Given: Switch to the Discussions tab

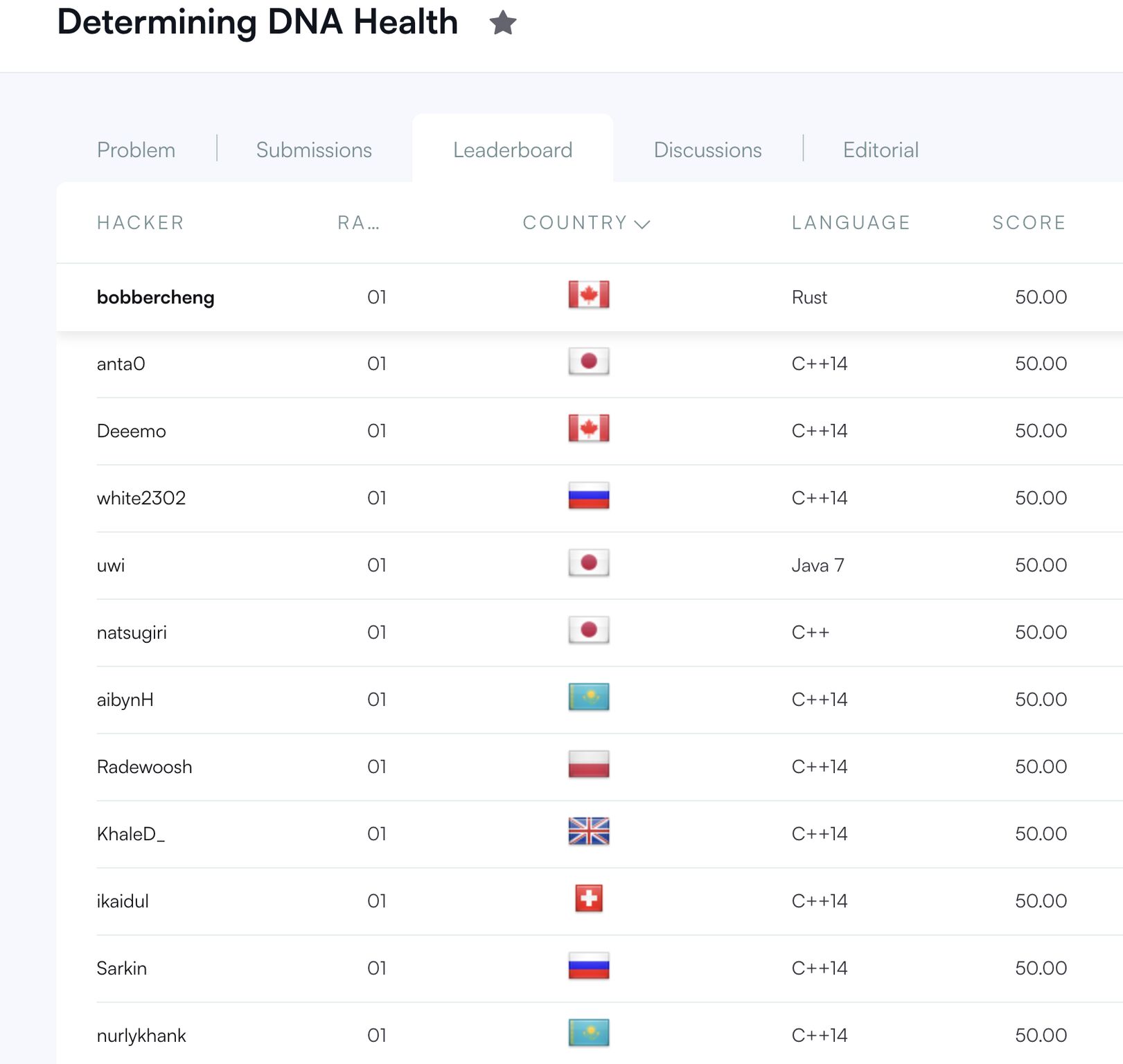Looking at the screenshot, I should pos(707,150).
